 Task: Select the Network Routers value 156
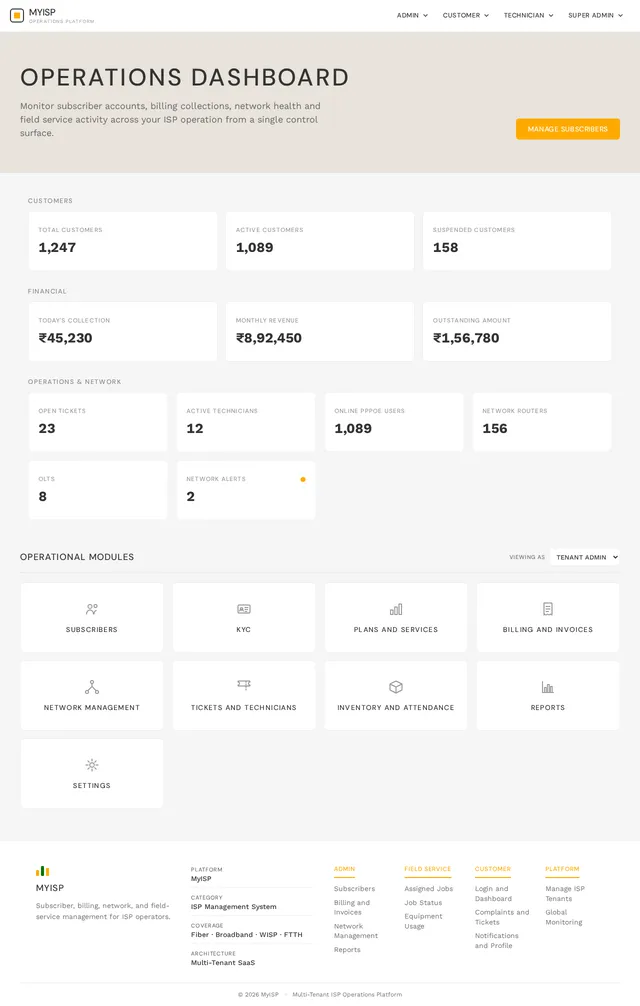495,429
